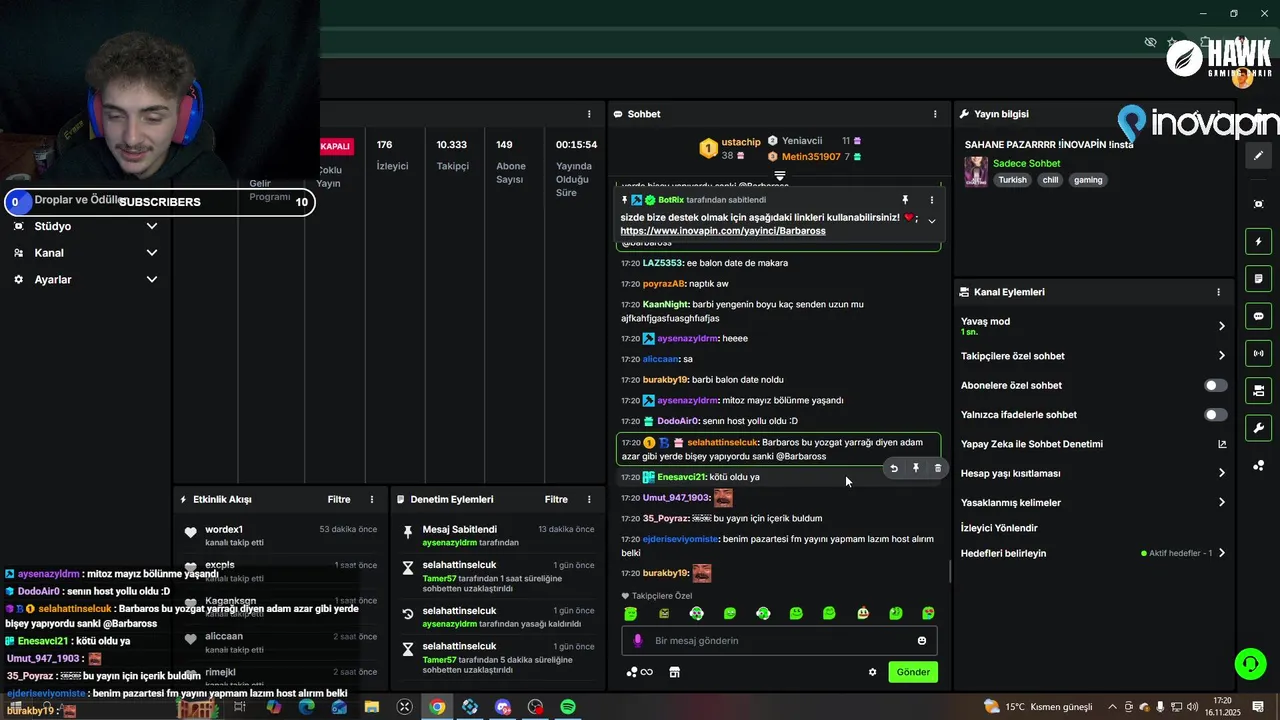Select the last heart-eyes emote in quick row
This screenshot has width=1280, height=720.
tap(928, 613)
